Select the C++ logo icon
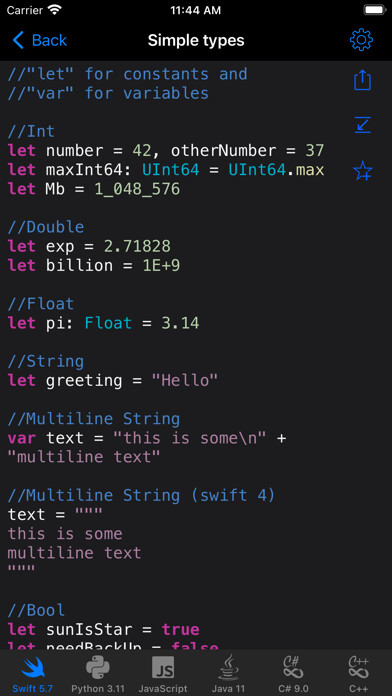392x696 pixels. coord(359,667)
